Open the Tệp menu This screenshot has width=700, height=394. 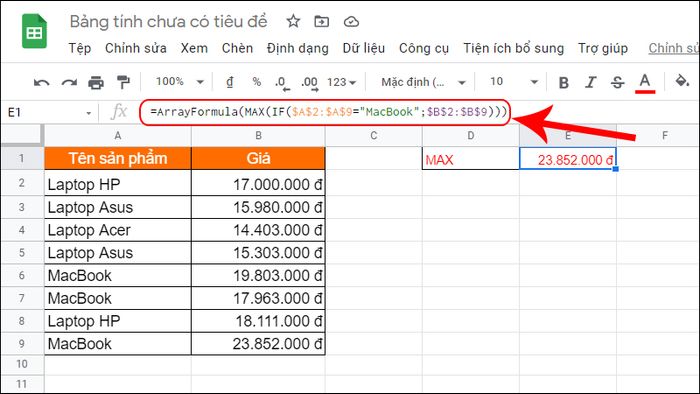click(79, 48)
